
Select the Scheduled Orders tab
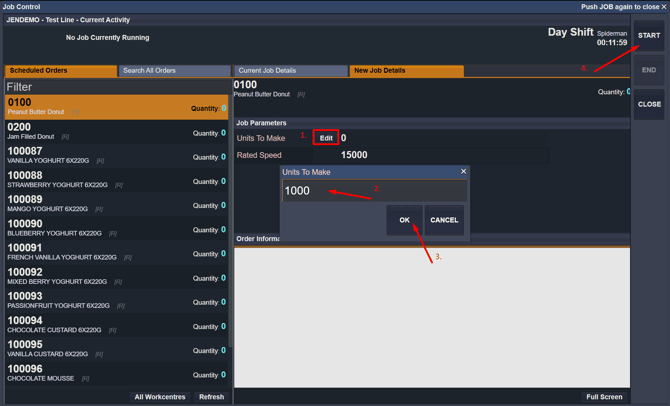point(61,71)
